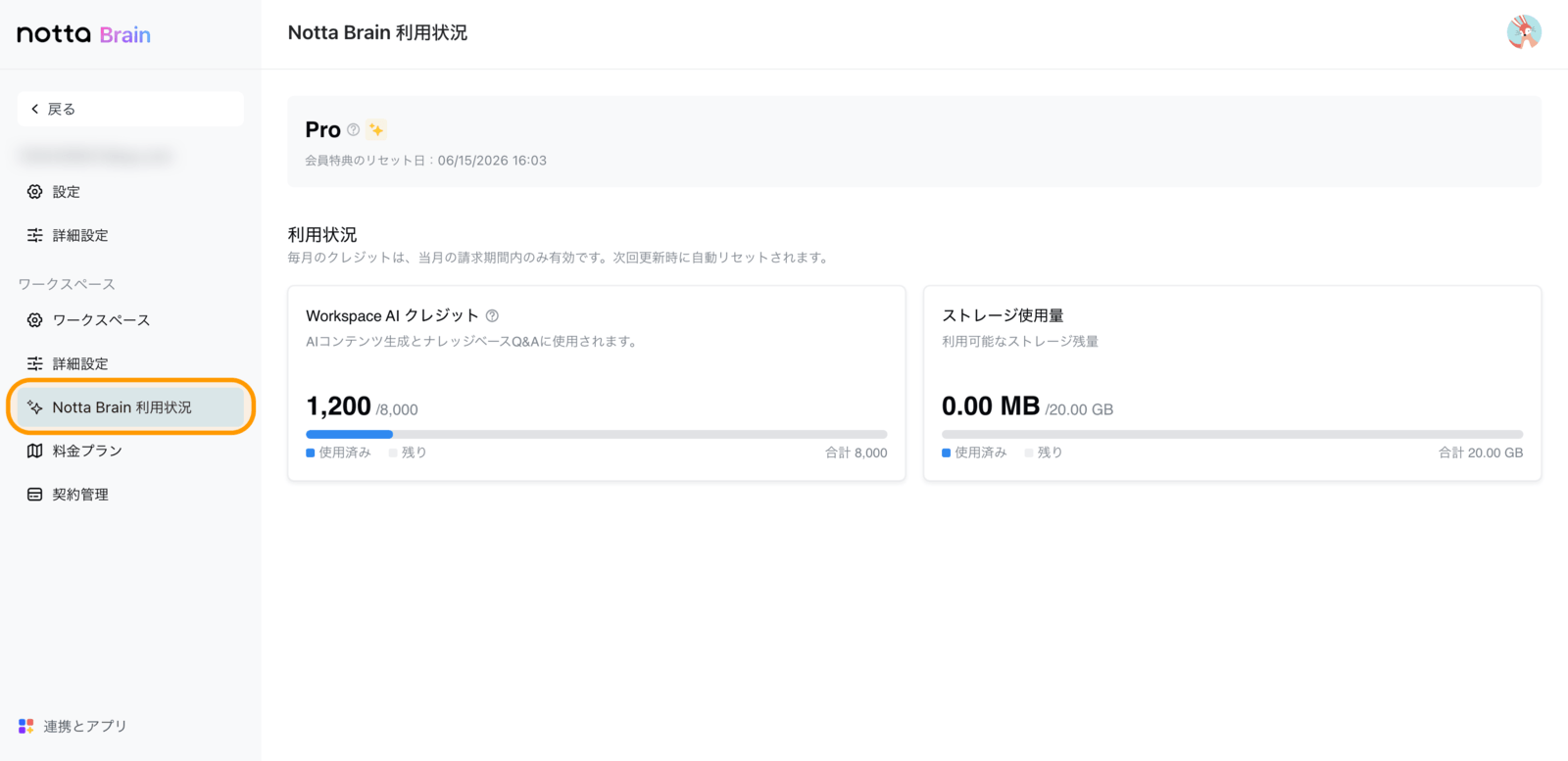
Task: Click the blurred account name in sidebar
Action: [x=95, y=156]
